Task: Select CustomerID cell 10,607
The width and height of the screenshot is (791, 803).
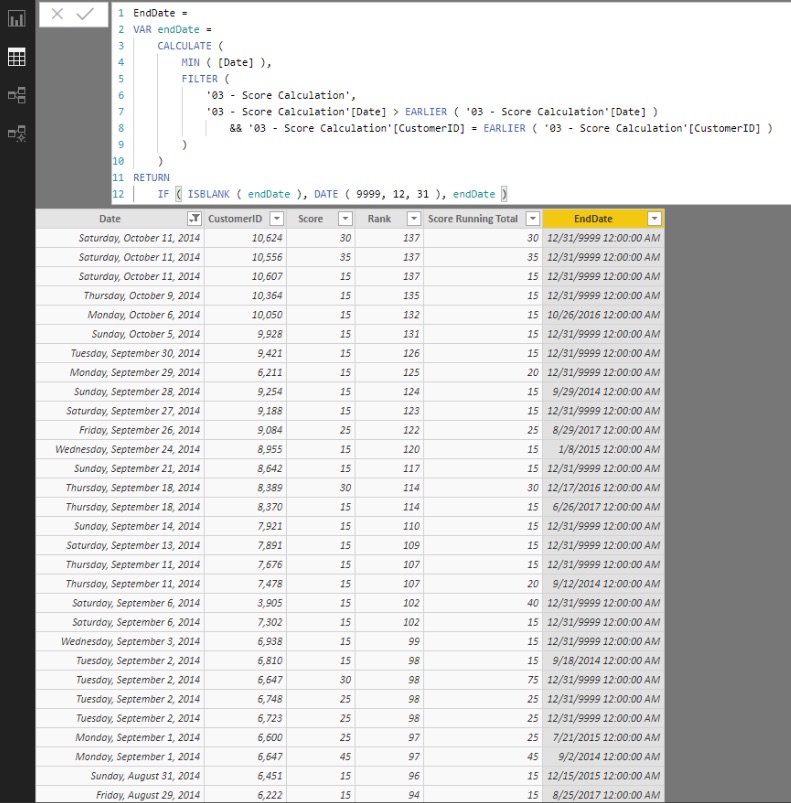Action: point(245,277)
